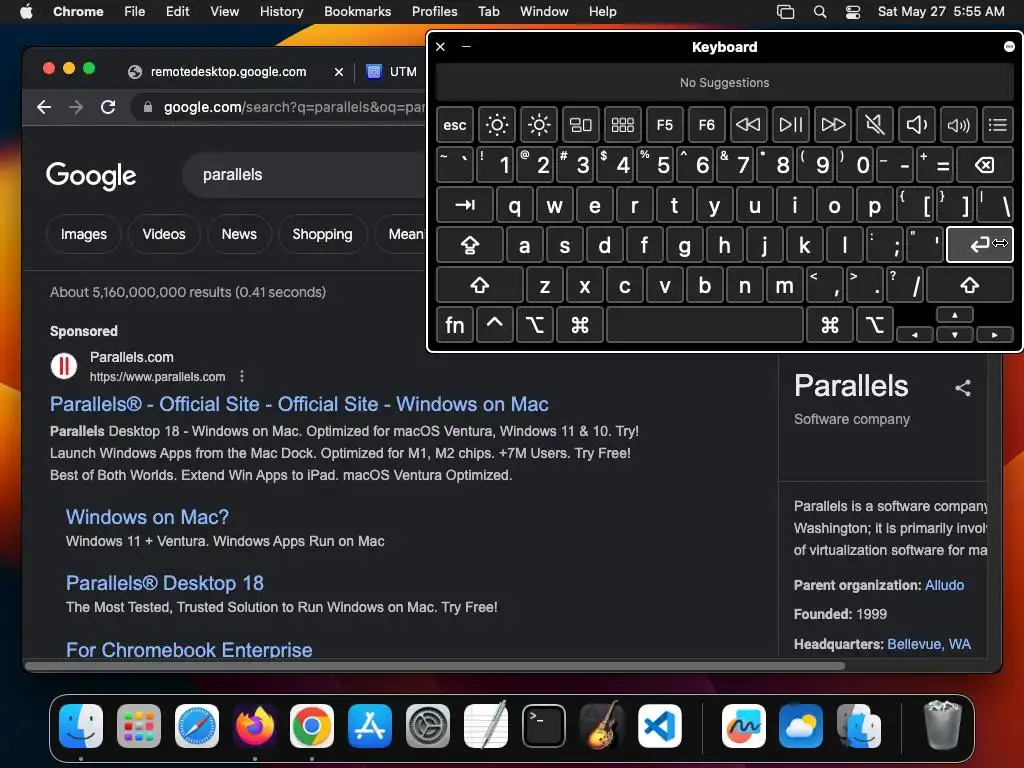Viewport: 1024px width, 768px height.
Task: Tap the play/pause media key
Action: point(790,125)
